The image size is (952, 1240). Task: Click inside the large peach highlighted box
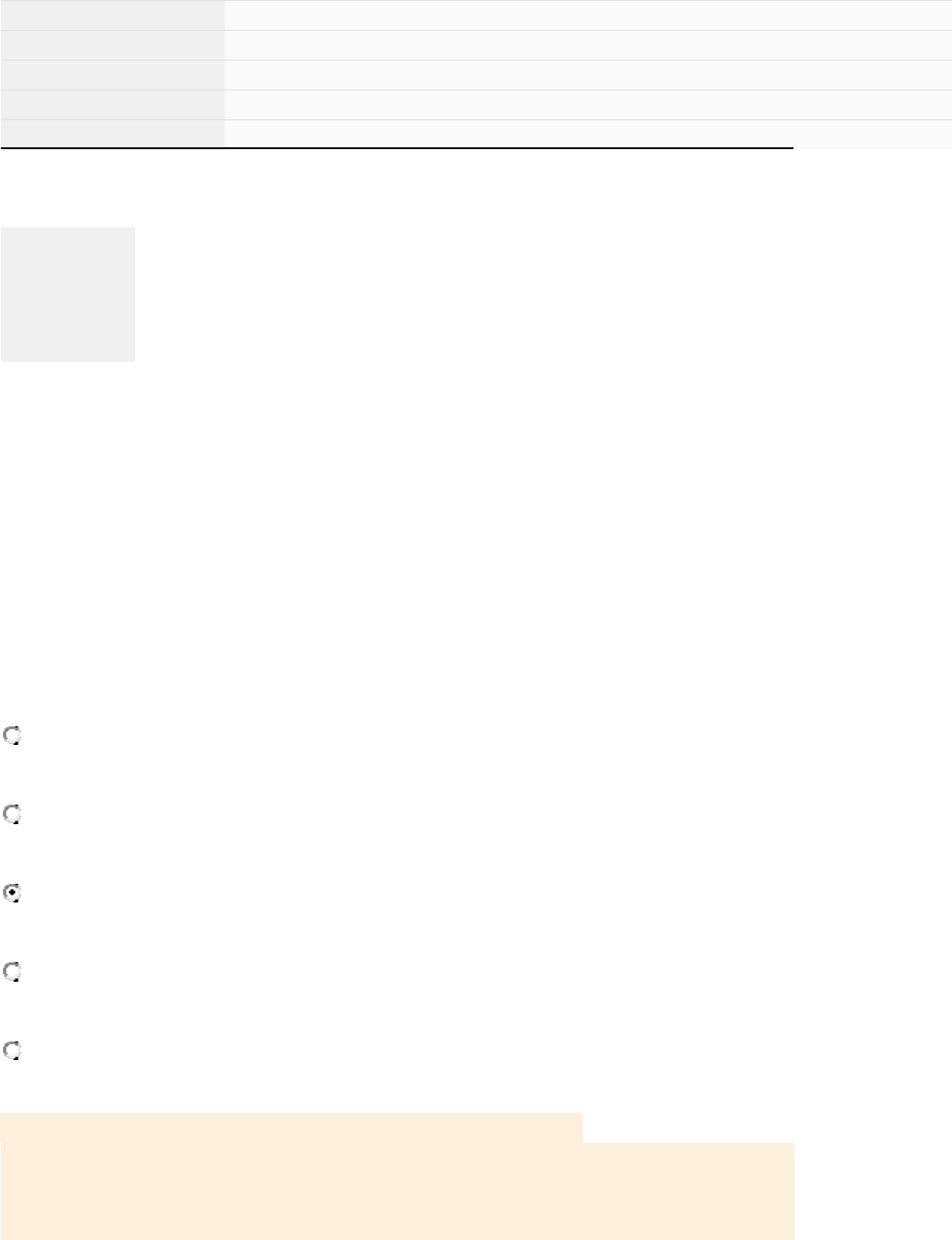coord(396,1191)
